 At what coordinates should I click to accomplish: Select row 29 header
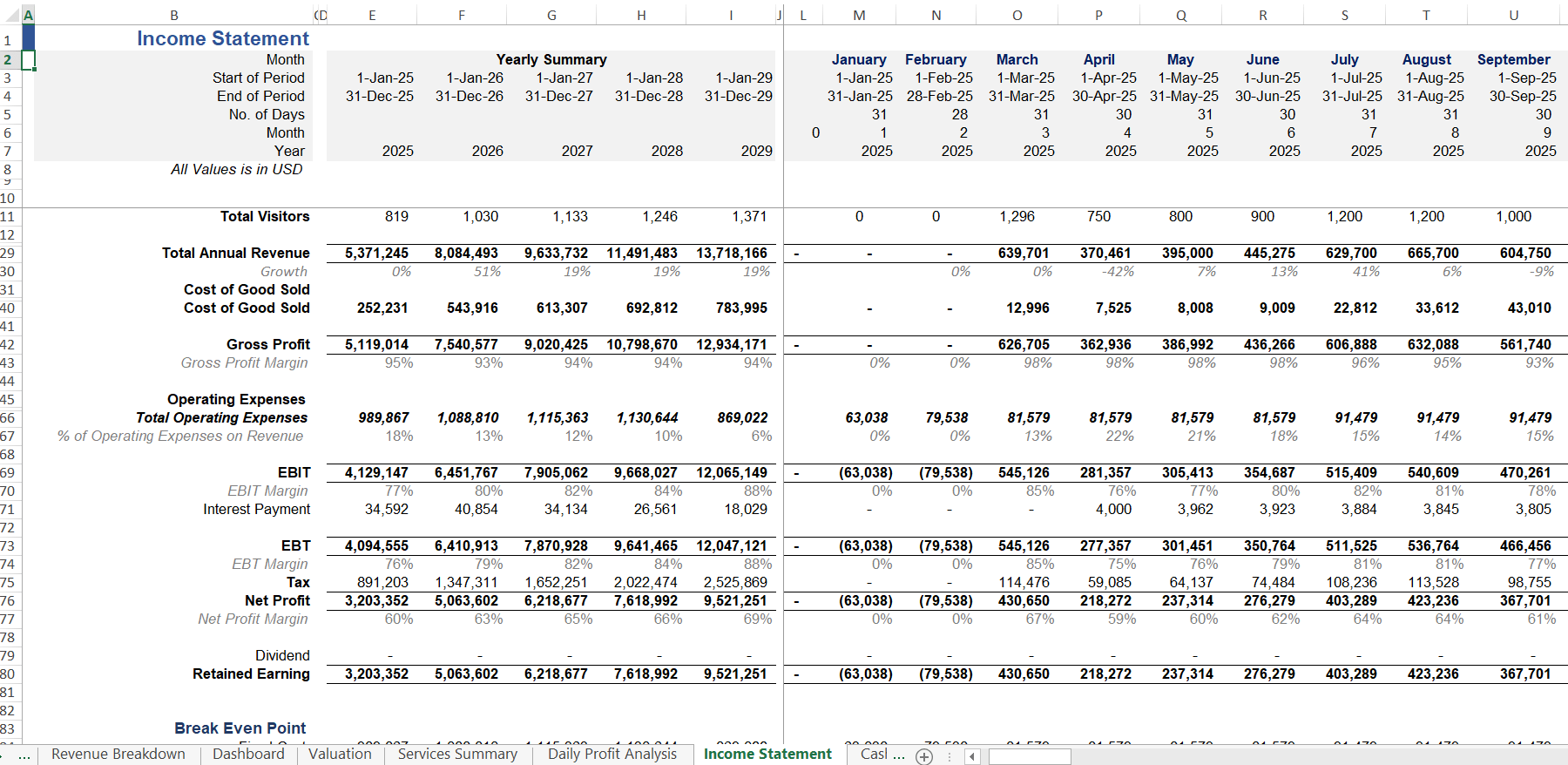click(9, 253)
